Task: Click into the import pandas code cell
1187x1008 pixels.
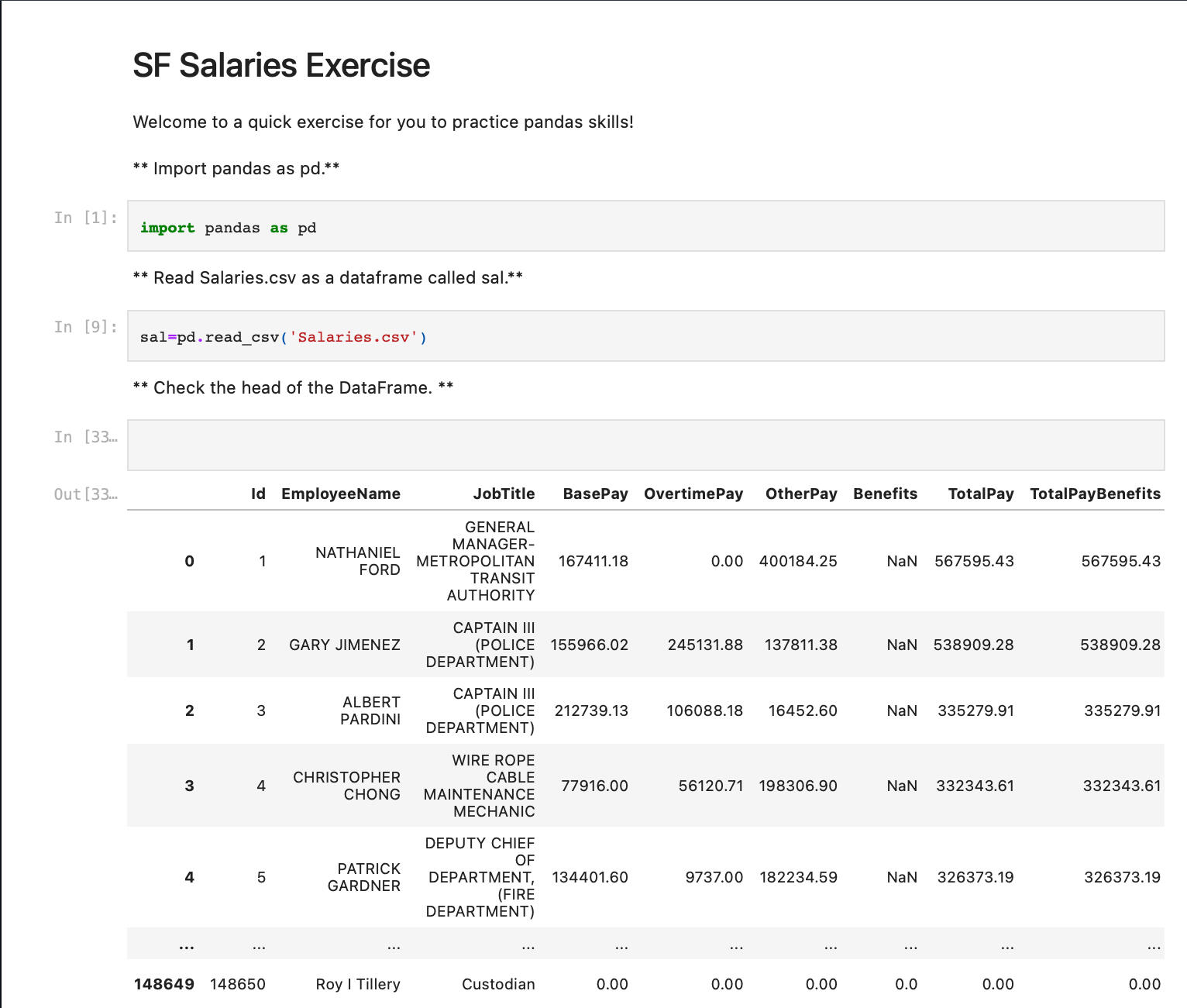Action: (645, 227)
